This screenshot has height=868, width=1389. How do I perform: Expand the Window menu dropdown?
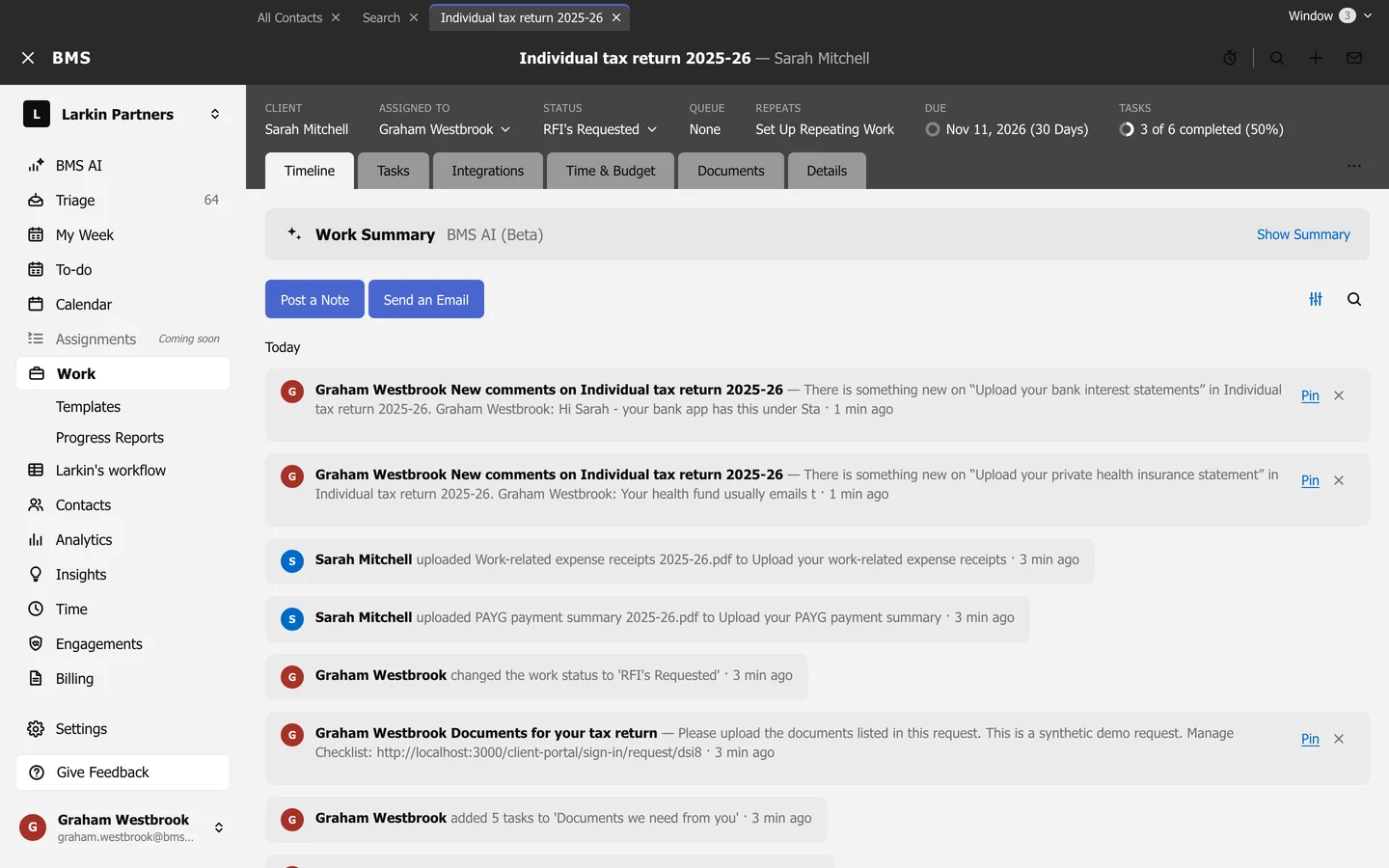[1330, 15]
